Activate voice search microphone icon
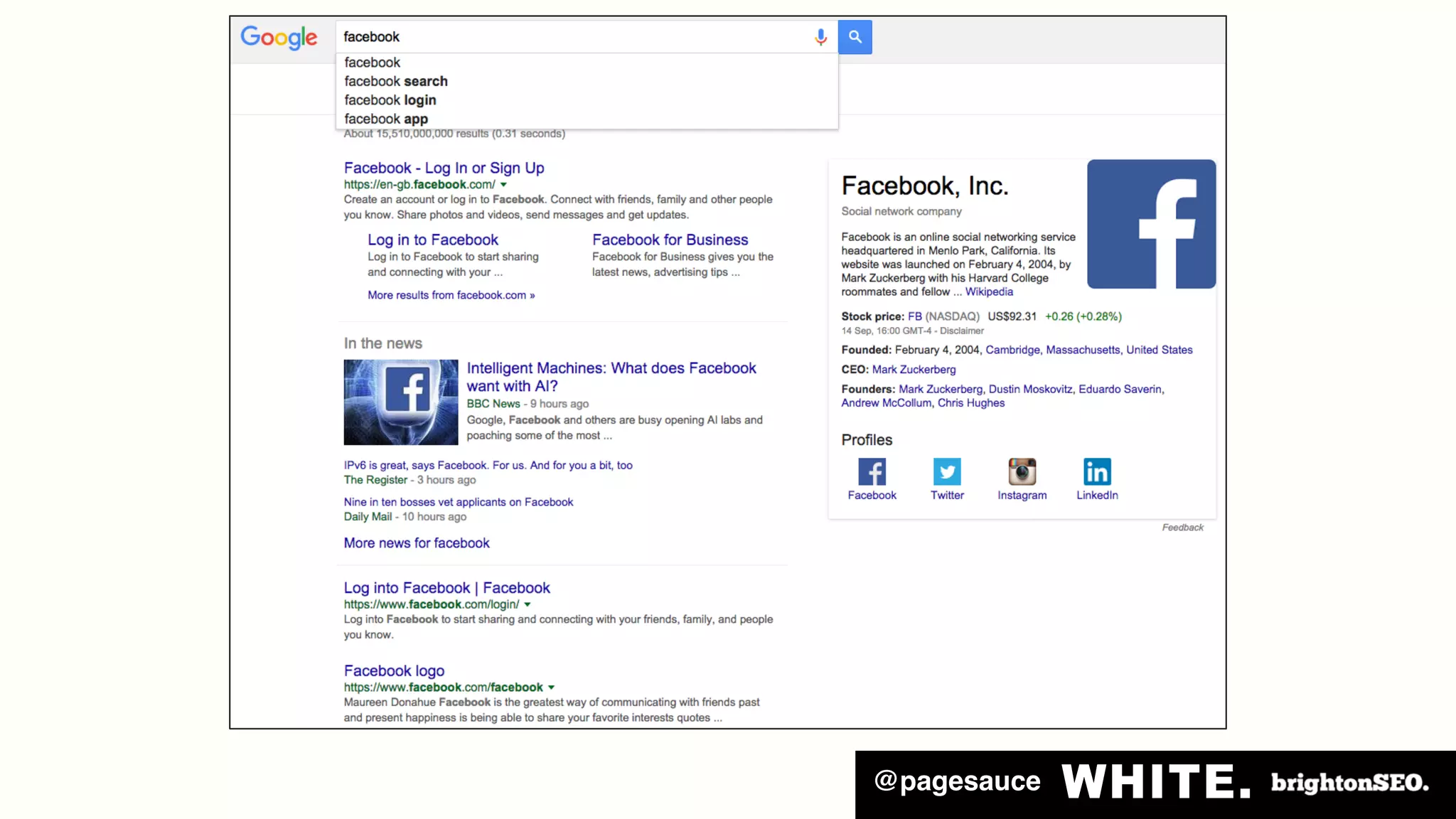Image resolution: width=1456 pixels, height=819 pixels. pos(820,37)
